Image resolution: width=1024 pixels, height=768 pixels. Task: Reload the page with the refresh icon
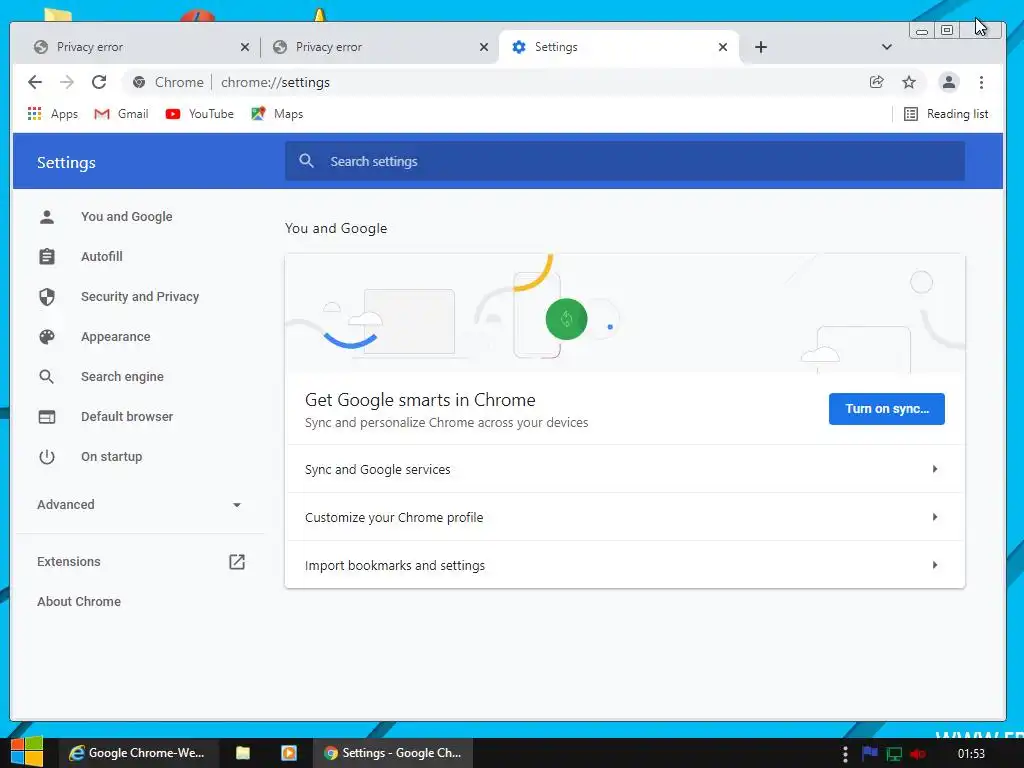(x=99, y=82)
